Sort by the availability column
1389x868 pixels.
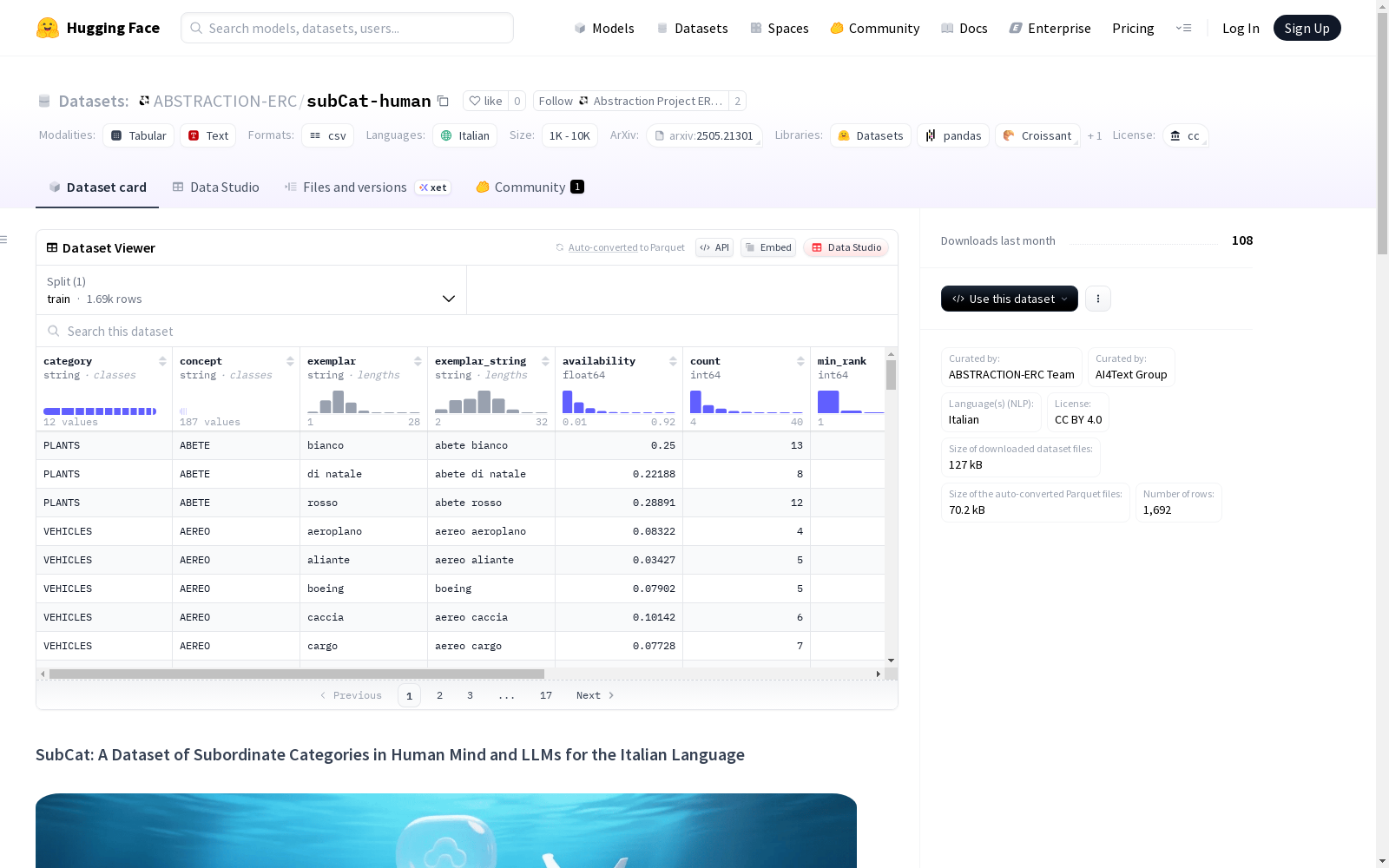[673, 361]
